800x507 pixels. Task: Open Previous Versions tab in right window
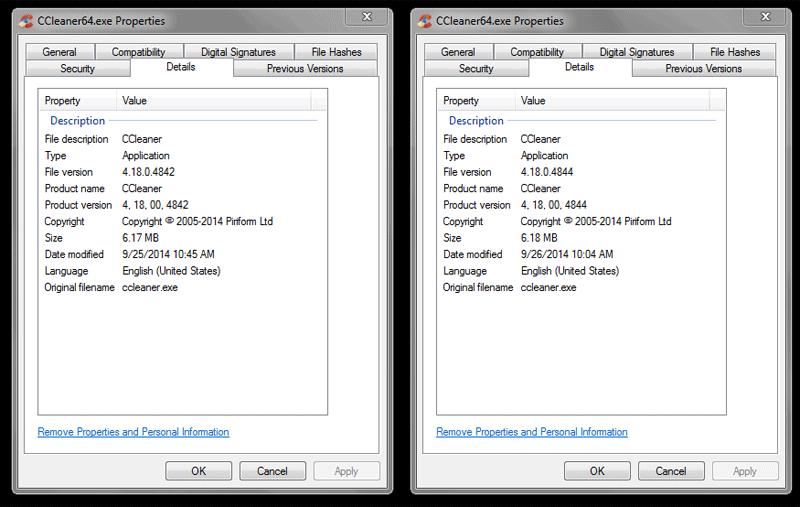point(704,68)
